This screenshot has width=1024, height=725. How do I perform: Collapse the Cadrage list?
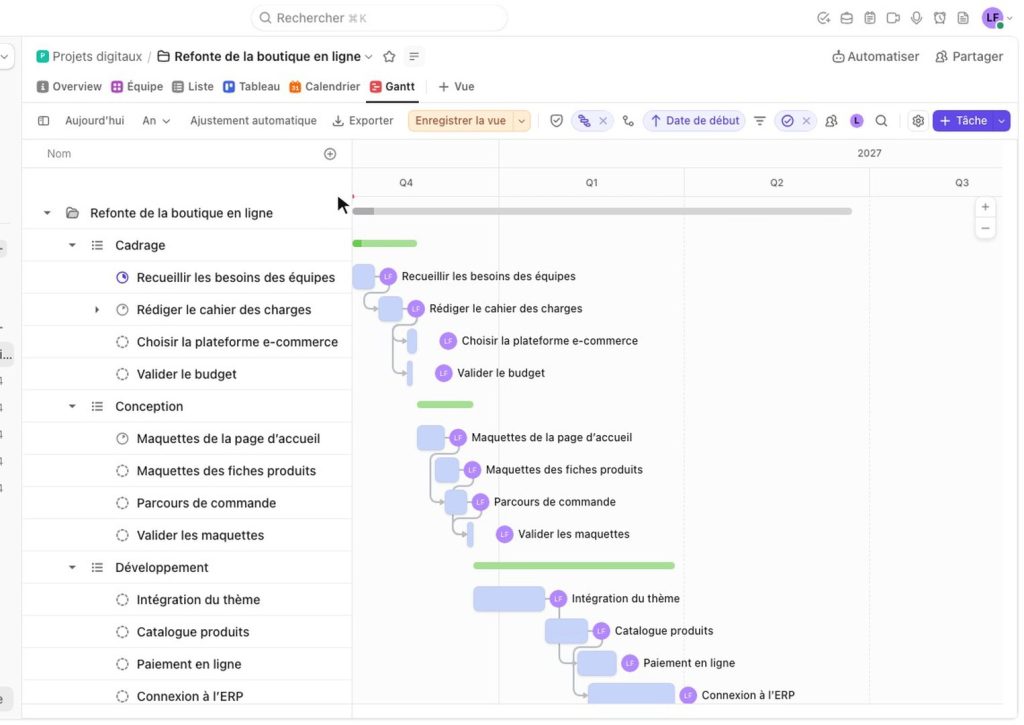pos(72,246)
